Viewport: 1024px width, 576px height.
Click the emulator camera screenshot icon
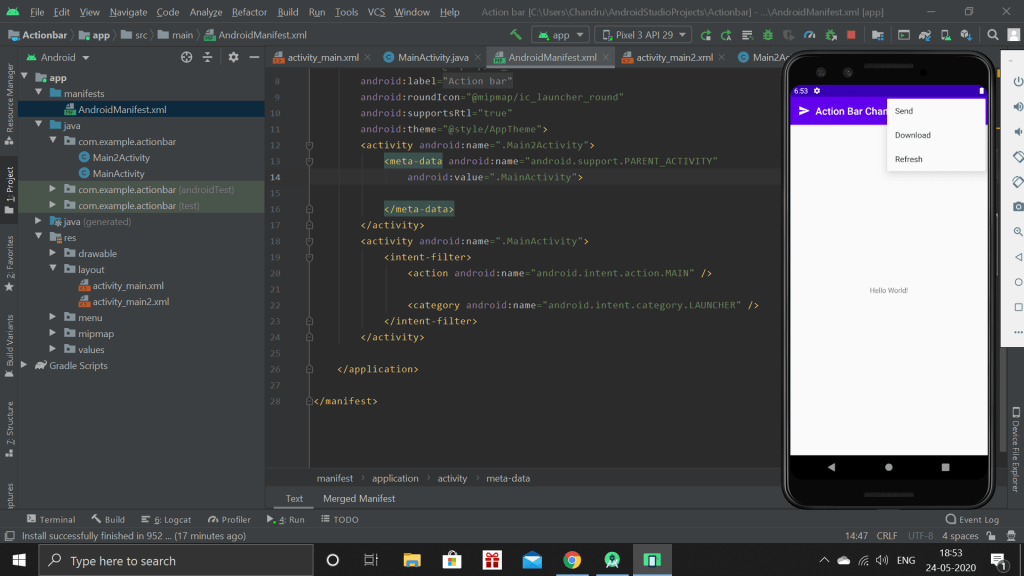click(1017, 205)
